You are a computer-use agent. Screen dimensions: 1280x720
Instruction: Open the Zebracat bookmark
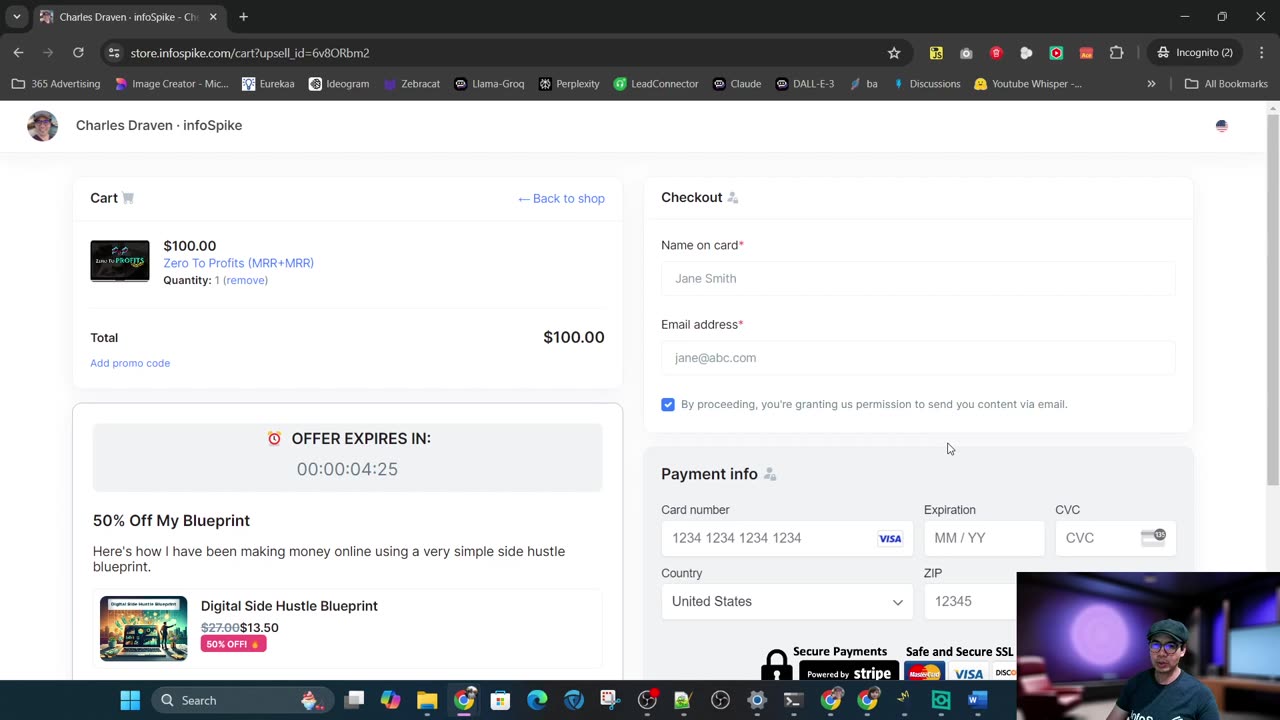[x=411, y=84]
